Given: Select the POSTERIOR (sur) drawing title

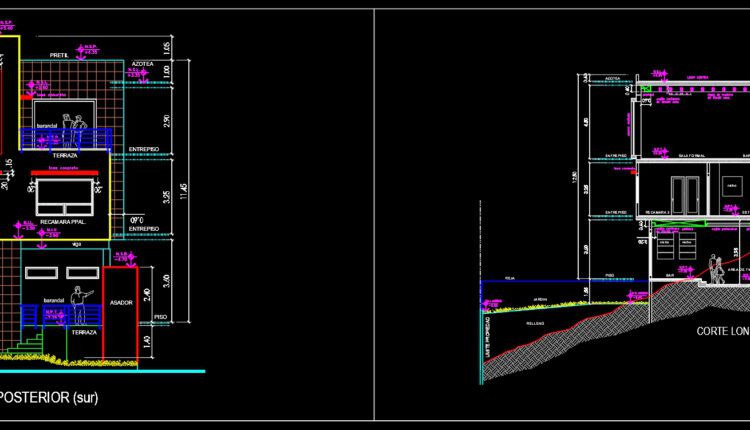Looking at the screenshot, I should tap(48, 397).
